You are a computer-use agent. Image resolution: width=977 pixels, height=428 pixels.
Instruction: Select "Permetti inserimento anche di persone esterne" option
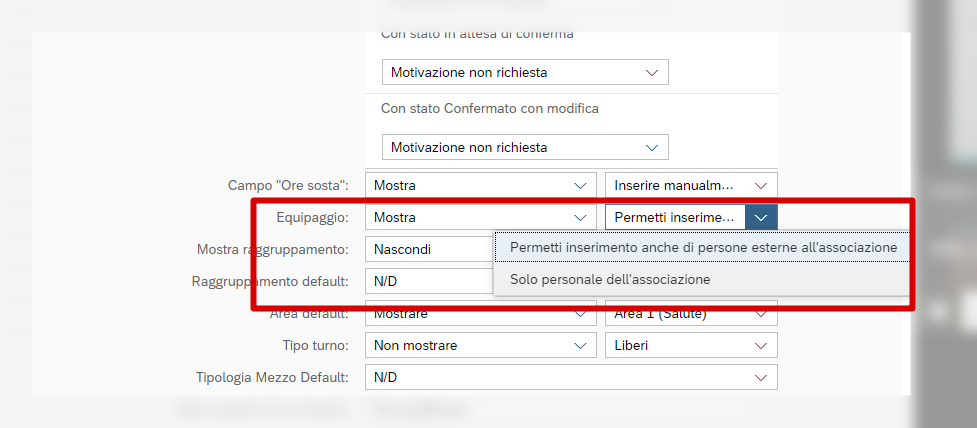(703, 247)
